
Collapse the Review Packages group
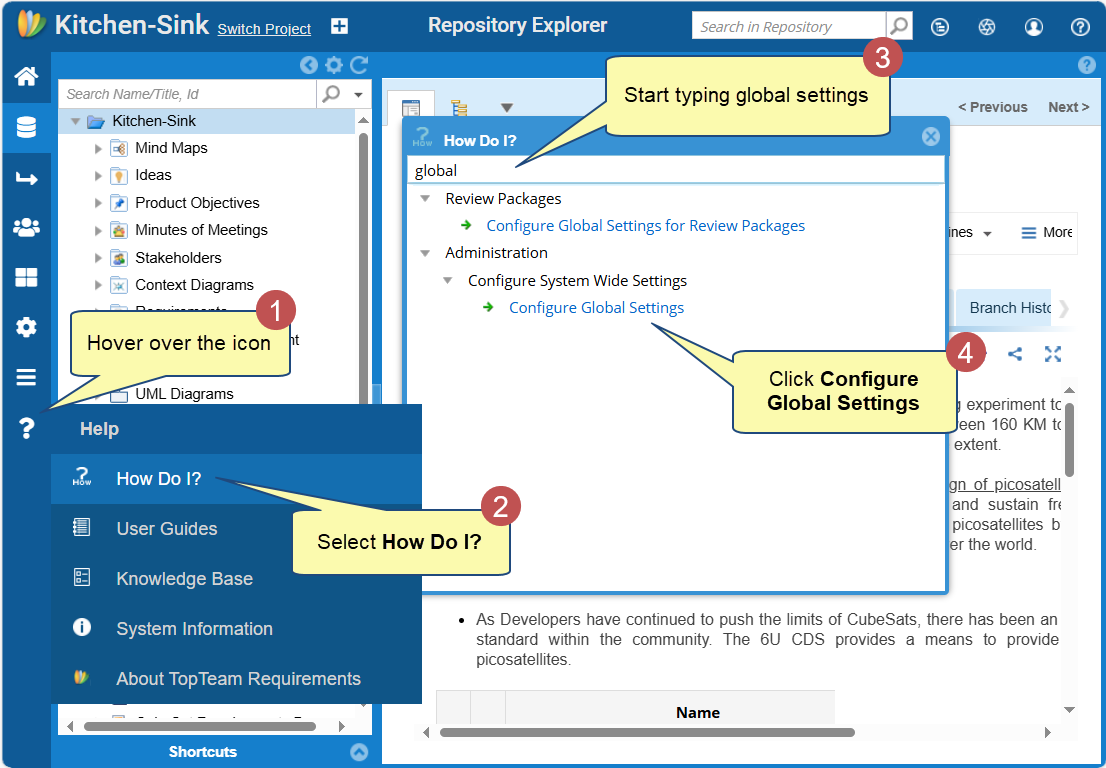425,199
